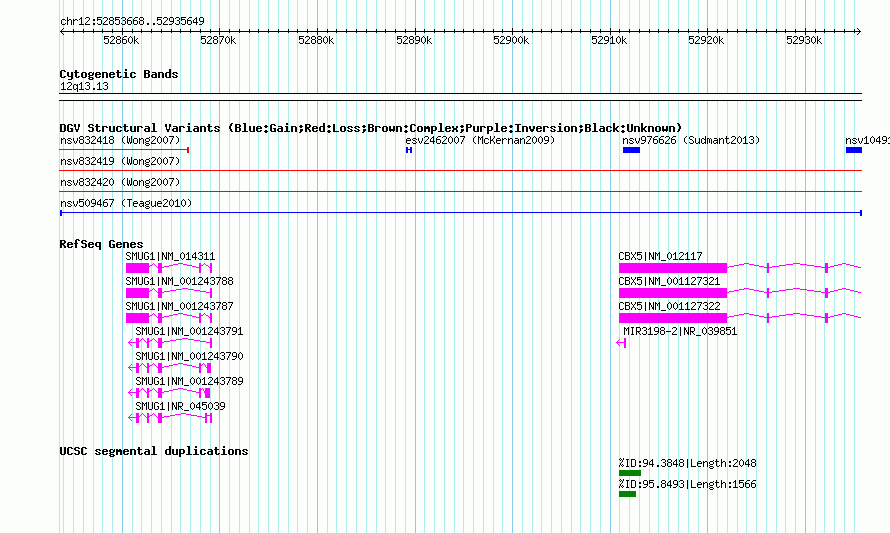This screenshot has height=533, width=890.
Task: Select variant nsv832420 (Wong2007) label
Action: point(120,182)
